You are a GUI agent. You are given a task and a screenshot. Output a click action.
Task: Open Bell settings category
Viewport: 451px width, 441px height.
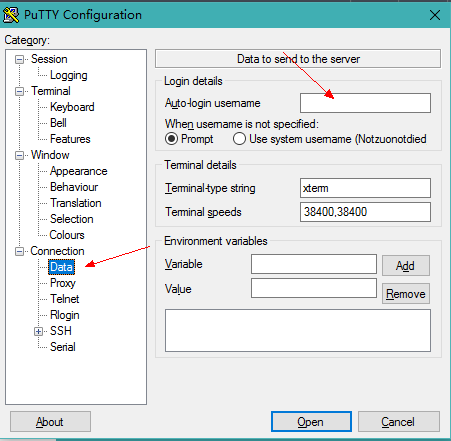pyautogui.click(x=58, y=123)
